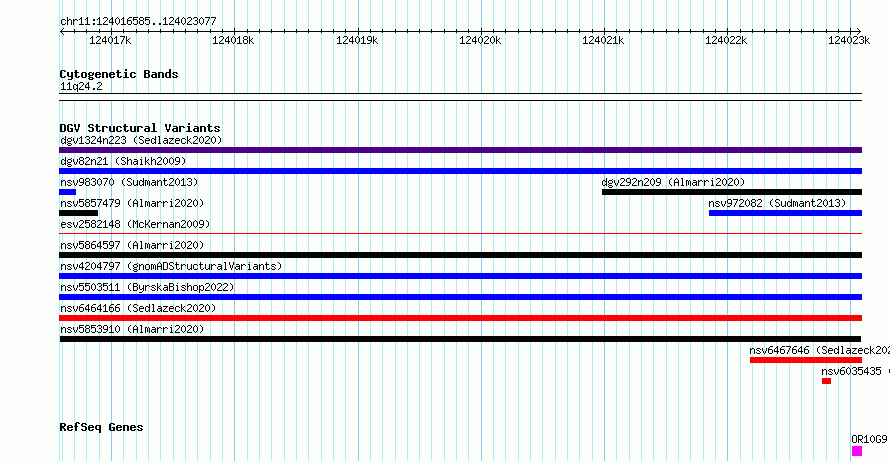Click the blue dgv82n21 variant bar
The image size is (890, 461).
(460, 171)
